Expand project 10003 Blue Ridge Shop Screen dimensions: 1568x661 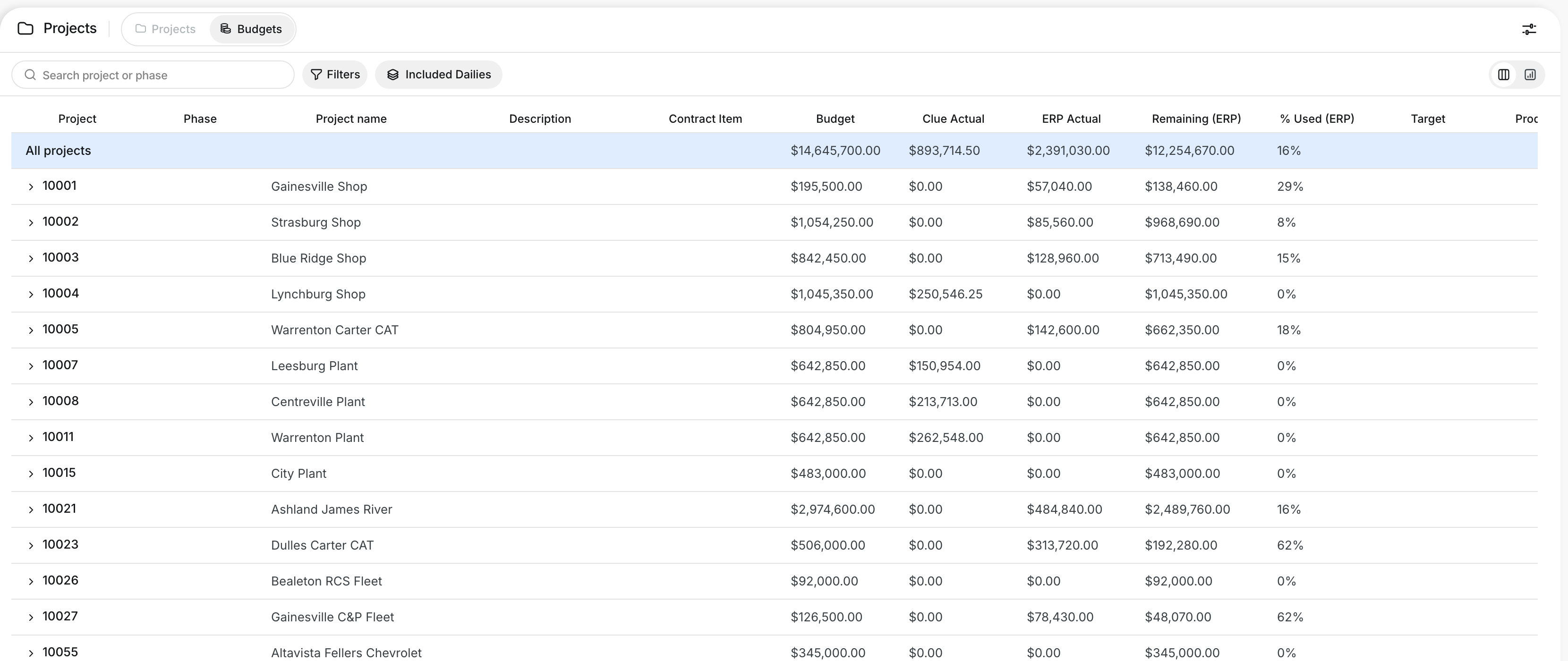(x=31, y=259)
